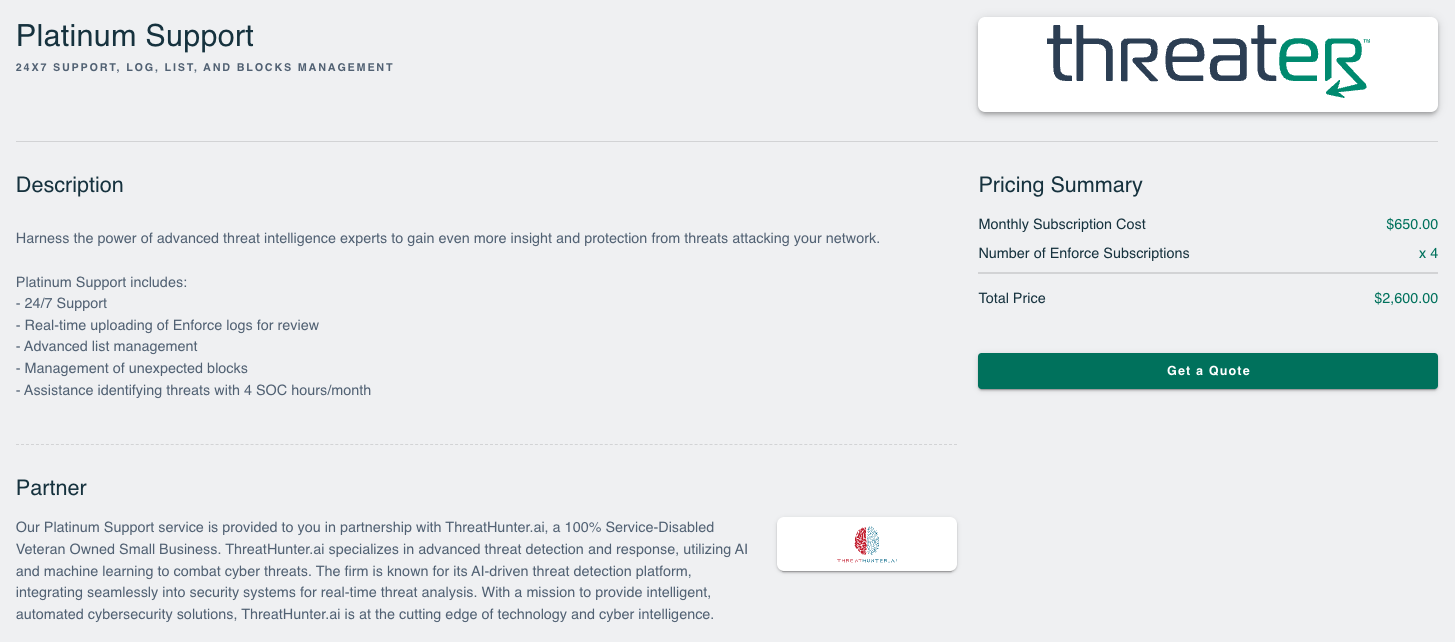The height and width of the screenshot is (642, 1455).
Task: Click the SOC hours/month list item
Action: pos(194,390)
